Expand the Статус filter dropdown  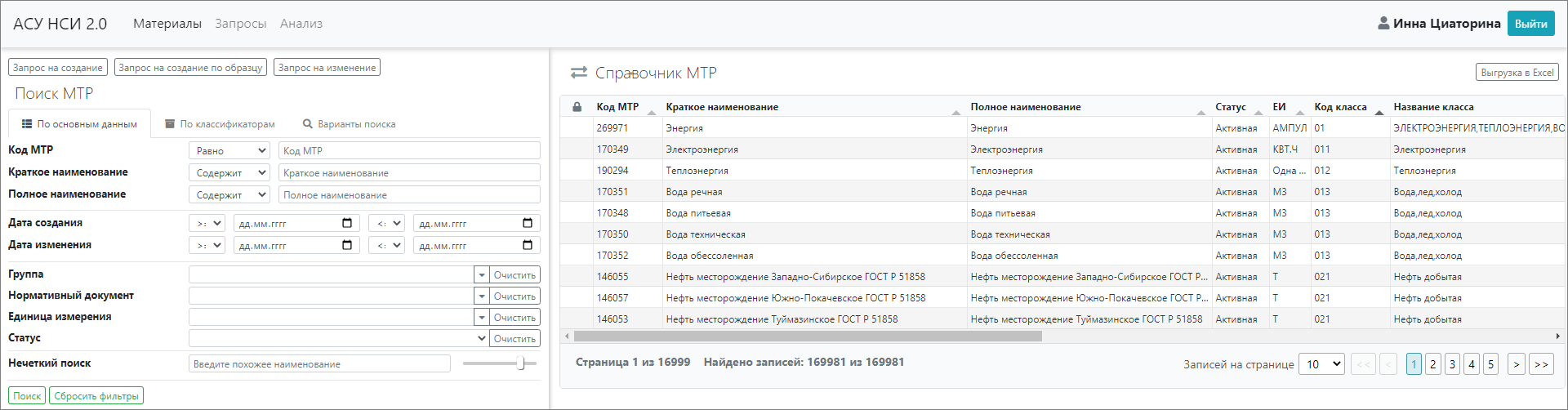pos(481,338)
